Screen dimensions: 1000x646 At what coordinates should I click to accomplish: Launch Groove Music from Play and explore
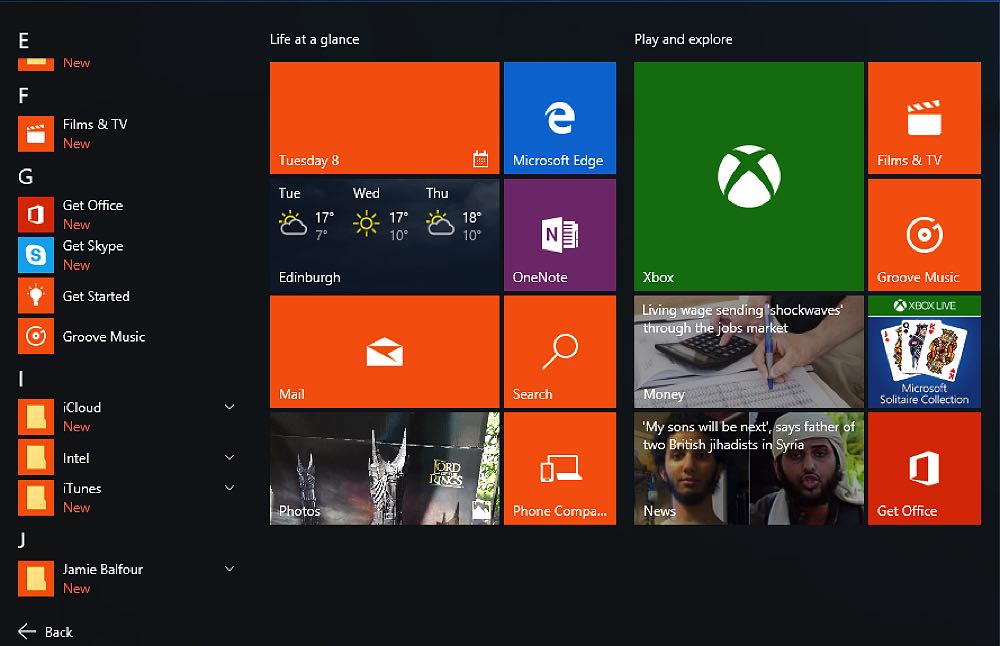tap(924, 234)
